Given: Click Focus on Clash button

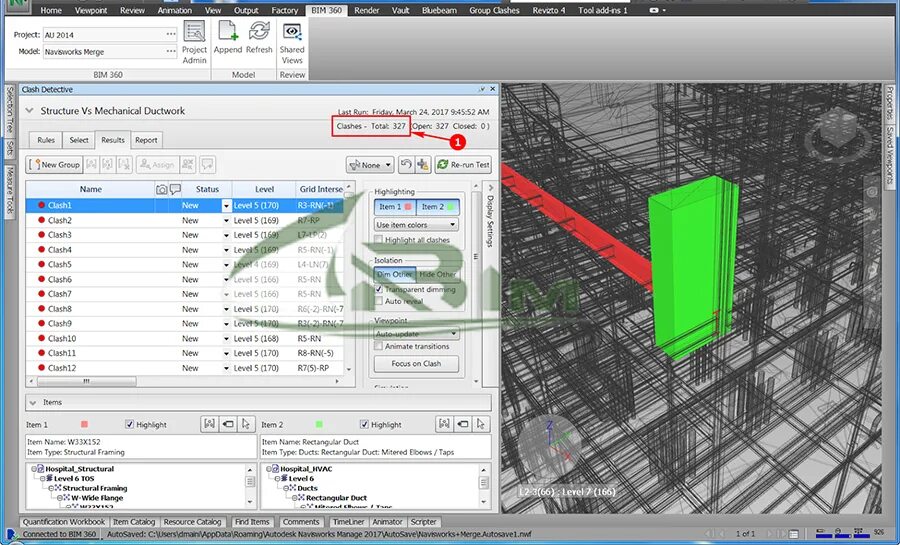Looking at the screenshot, I should 416,364.
